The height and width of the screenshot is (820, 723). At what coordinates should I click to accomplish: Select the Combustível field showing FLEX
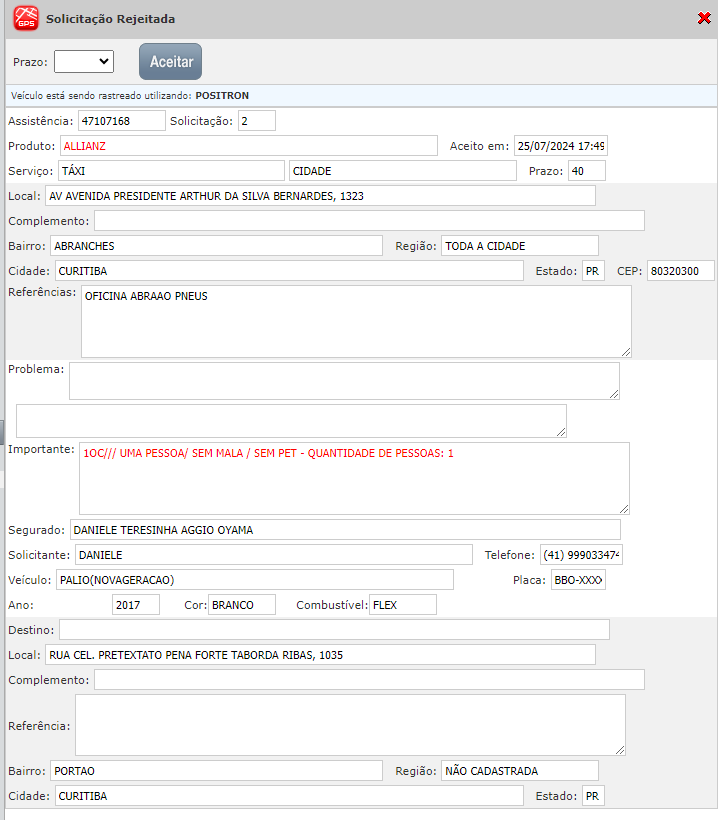(x=402, y=605)
